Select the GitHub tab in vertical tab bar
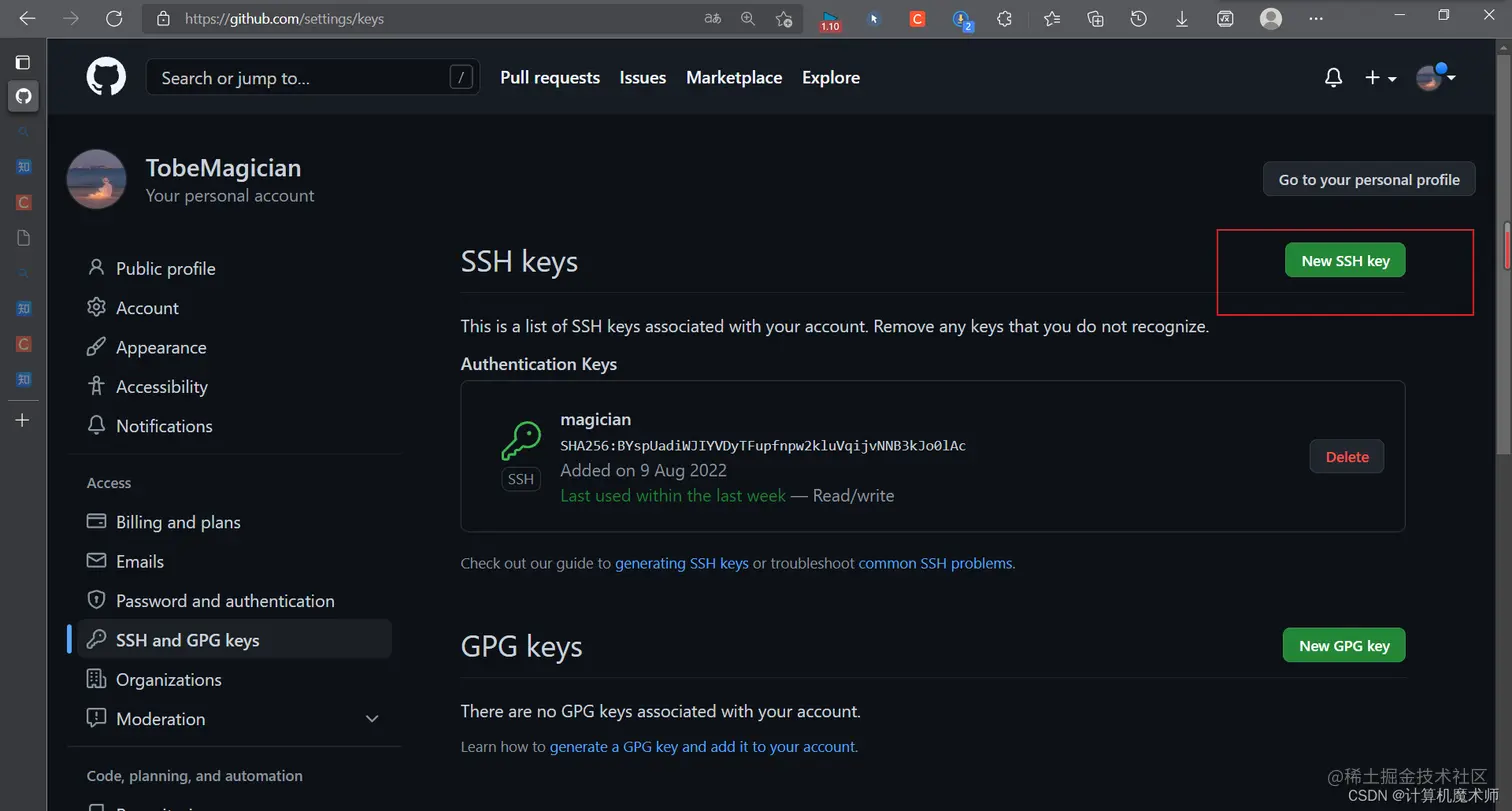Image resolution: width=1512 pixels, height=811 pixels. tap(23, 96)
